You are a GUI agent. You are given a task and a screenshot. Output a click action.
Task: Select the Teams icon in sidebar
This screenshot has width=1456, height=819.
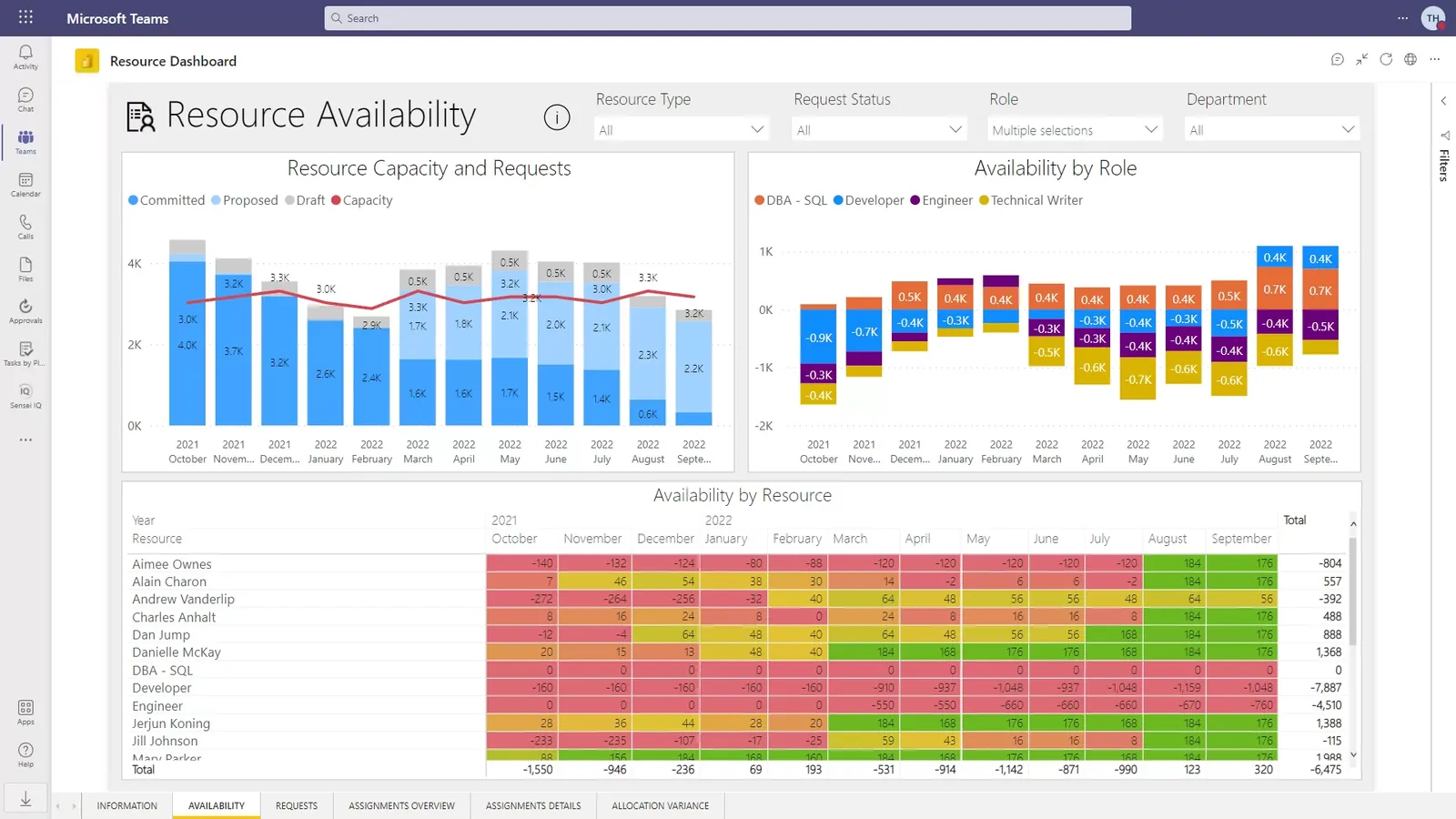(25, 142)
